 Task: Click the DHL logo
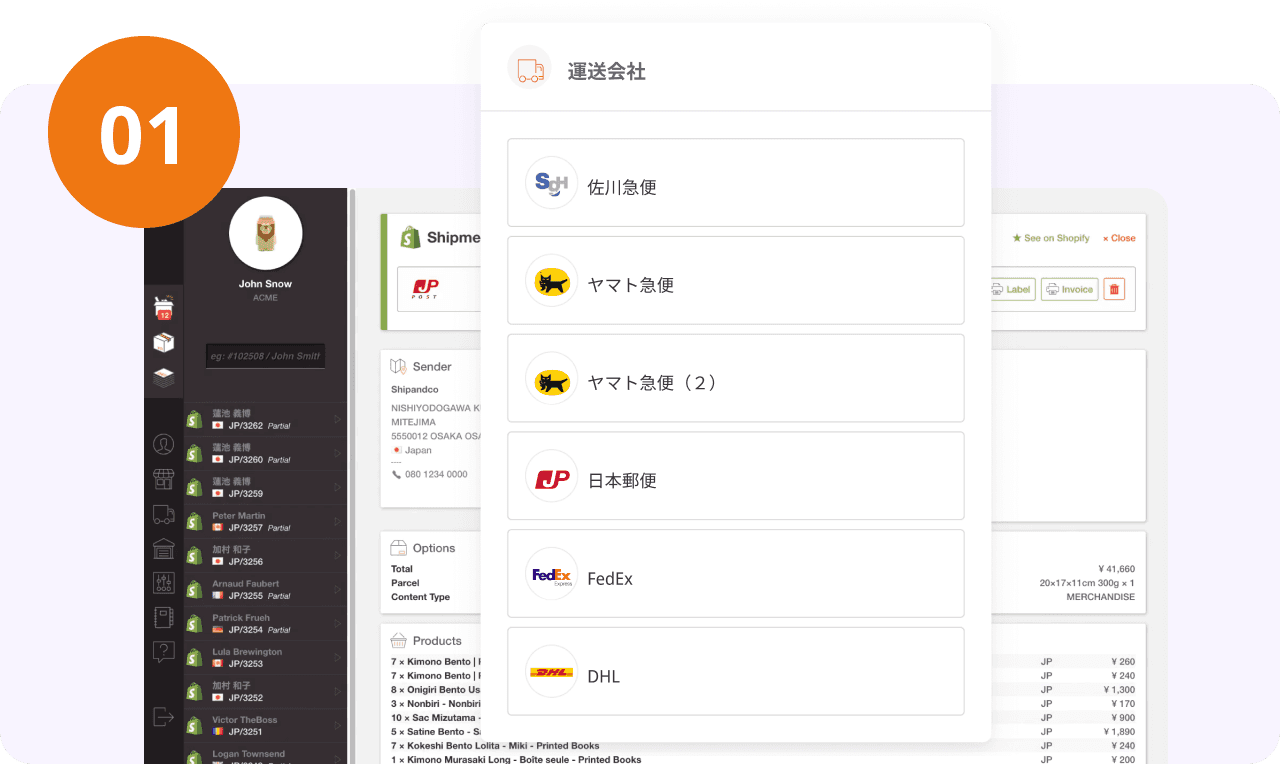(x=552, y=672)
